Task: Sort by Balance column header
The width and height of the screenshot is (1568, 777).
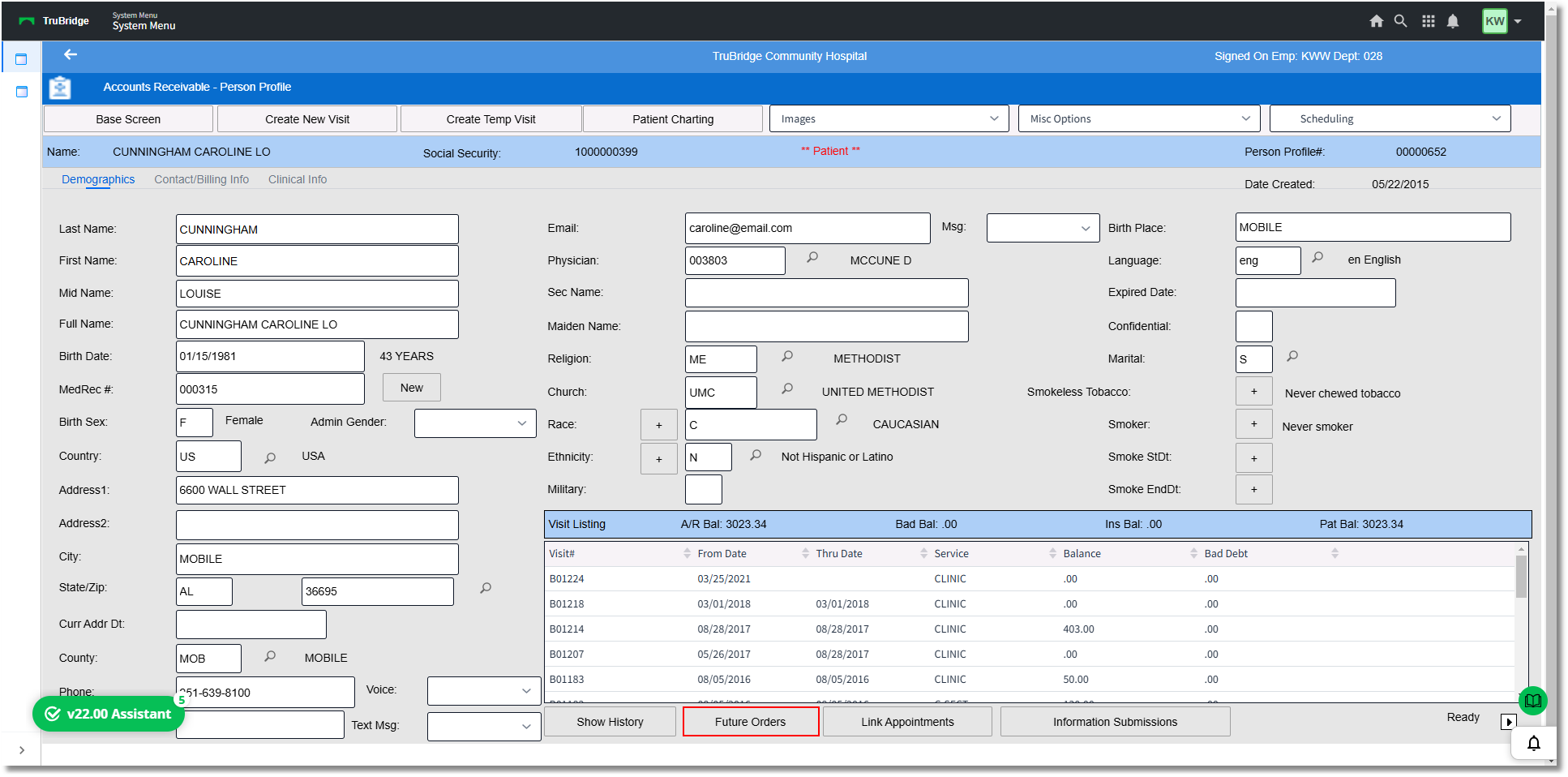Action: pos(1082,554)
